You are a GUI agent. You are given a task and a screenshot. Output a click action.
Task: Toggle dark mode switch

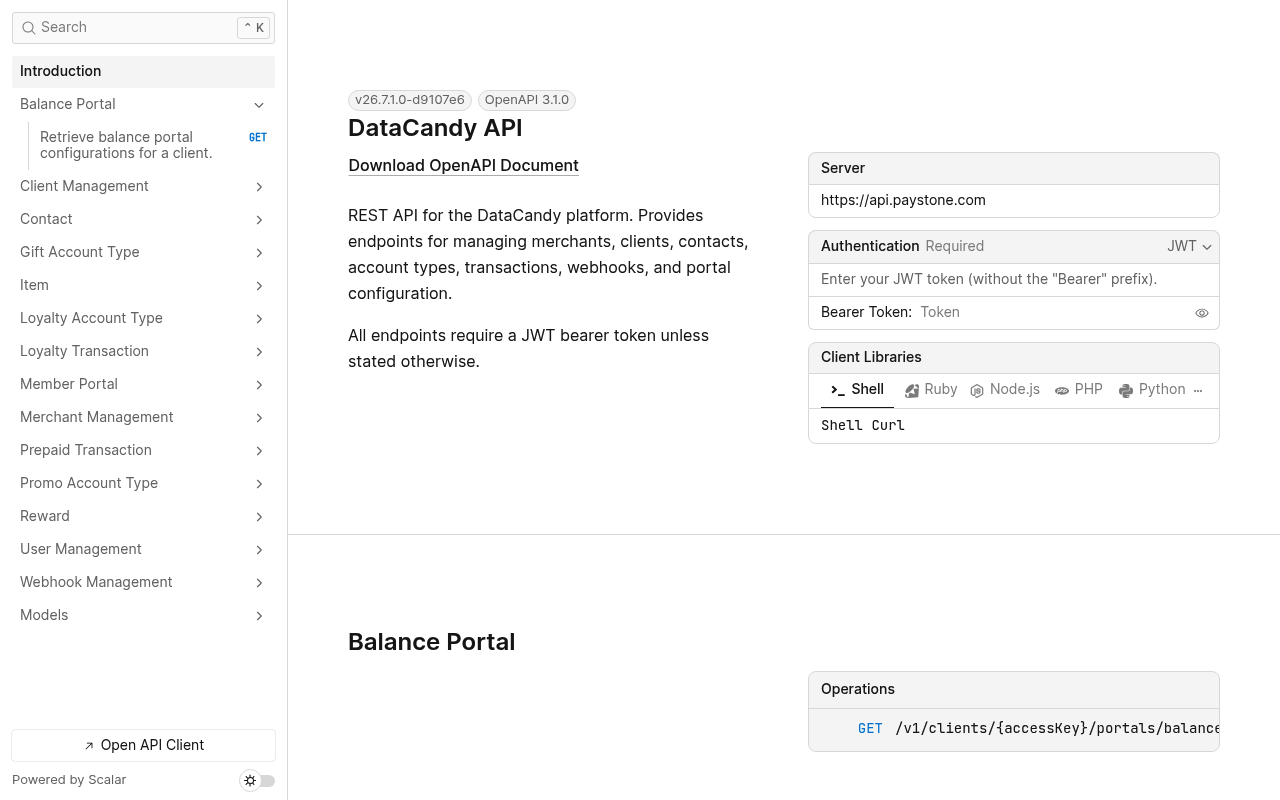tap(258, 781)
